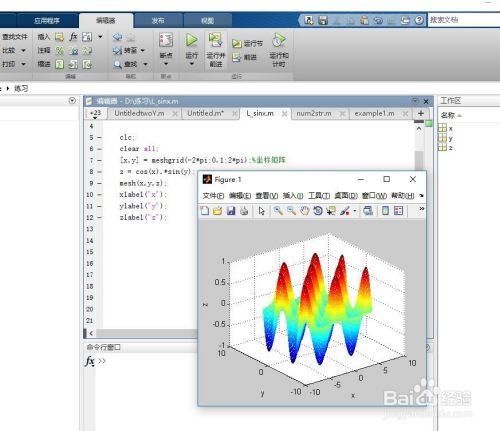Open the Print (打印) dropdown arrow

point(23,64)
